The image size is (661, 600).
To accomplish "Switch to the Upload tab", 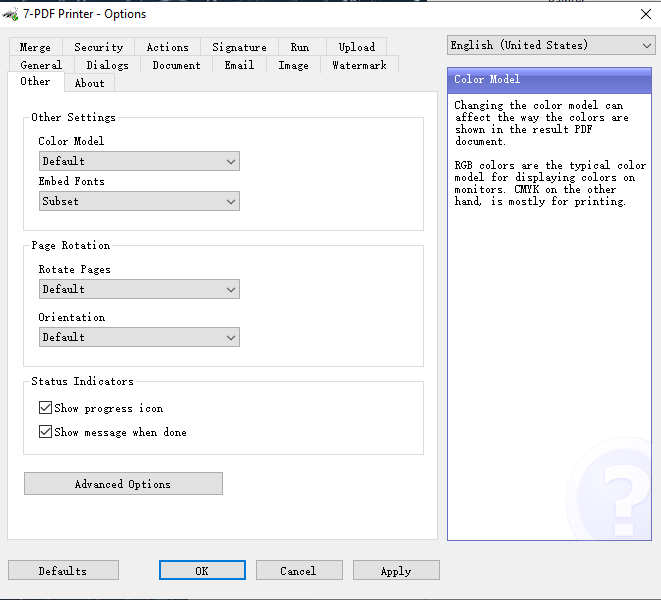I will pos(357,47).
